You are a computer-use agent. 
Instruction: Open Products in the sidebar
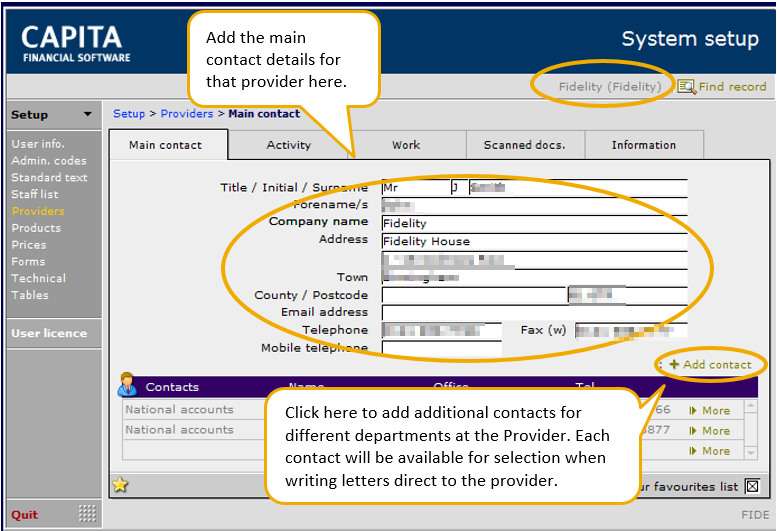pyautogui.click(x=36, y=228)
